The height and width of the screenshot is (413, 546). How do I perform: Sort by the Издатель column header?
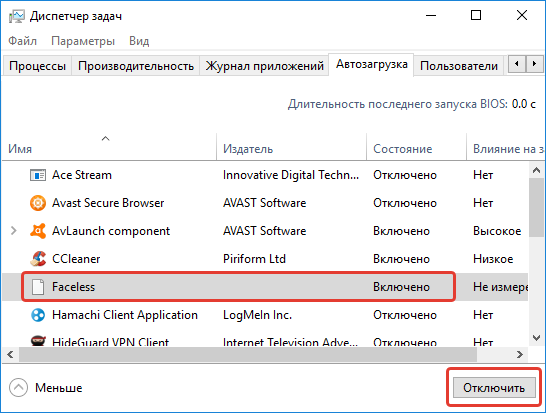(x=291, y=147)
